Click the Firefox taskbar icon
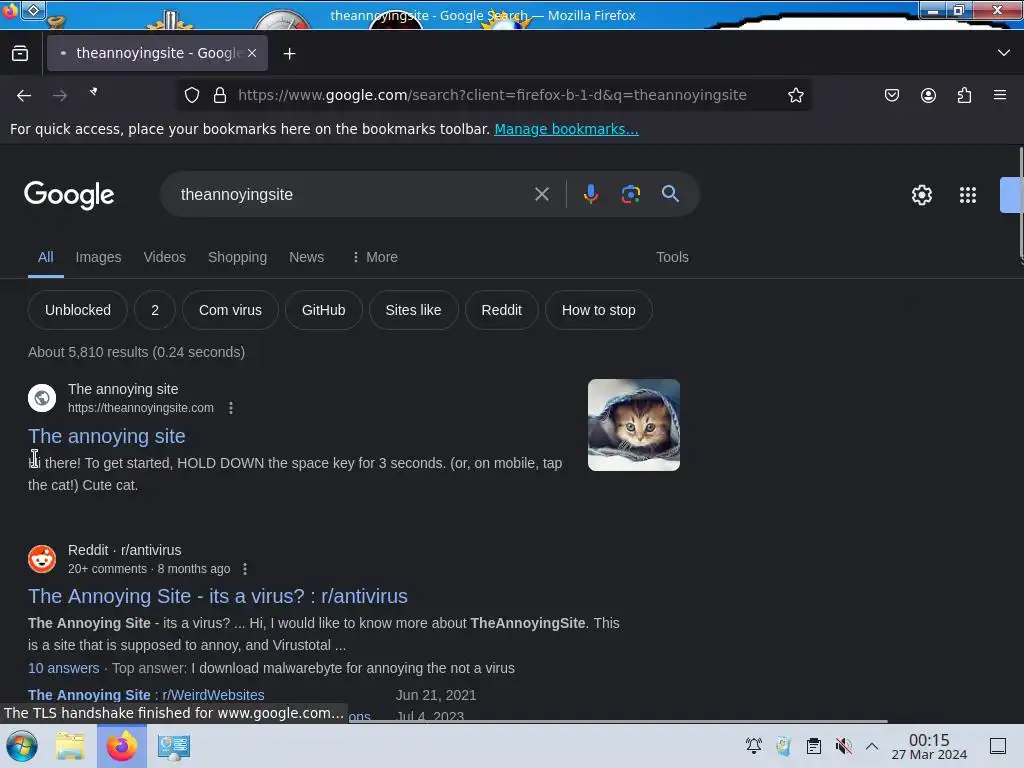This screenshot has width=1024, height=768. [x=122, y=746]
